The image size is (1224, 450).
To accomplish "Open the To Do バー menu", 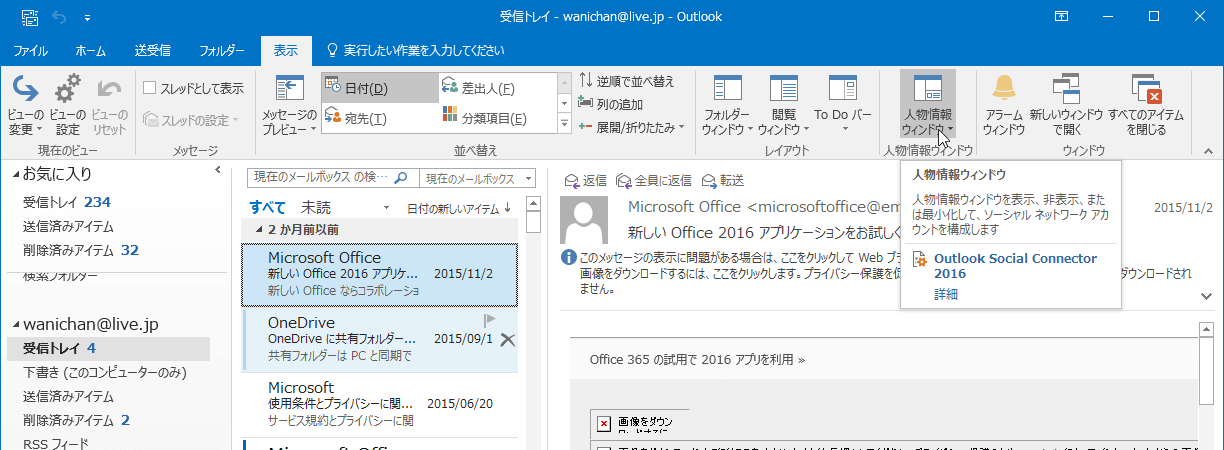I will pyautogui.click(x=843, y=105).
